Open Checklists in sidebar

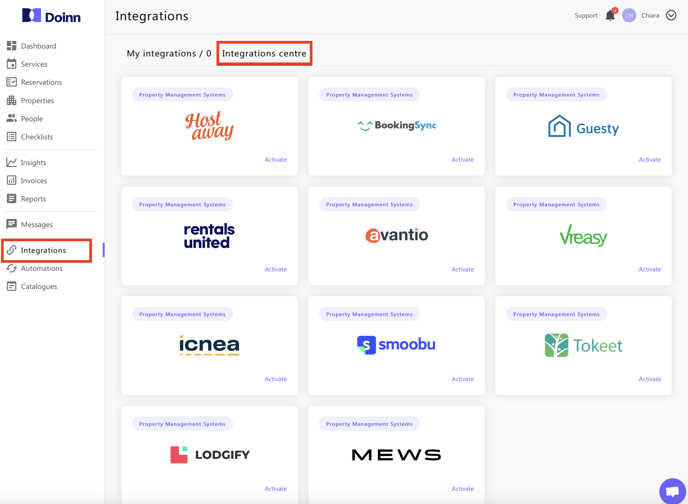(37, 137)
